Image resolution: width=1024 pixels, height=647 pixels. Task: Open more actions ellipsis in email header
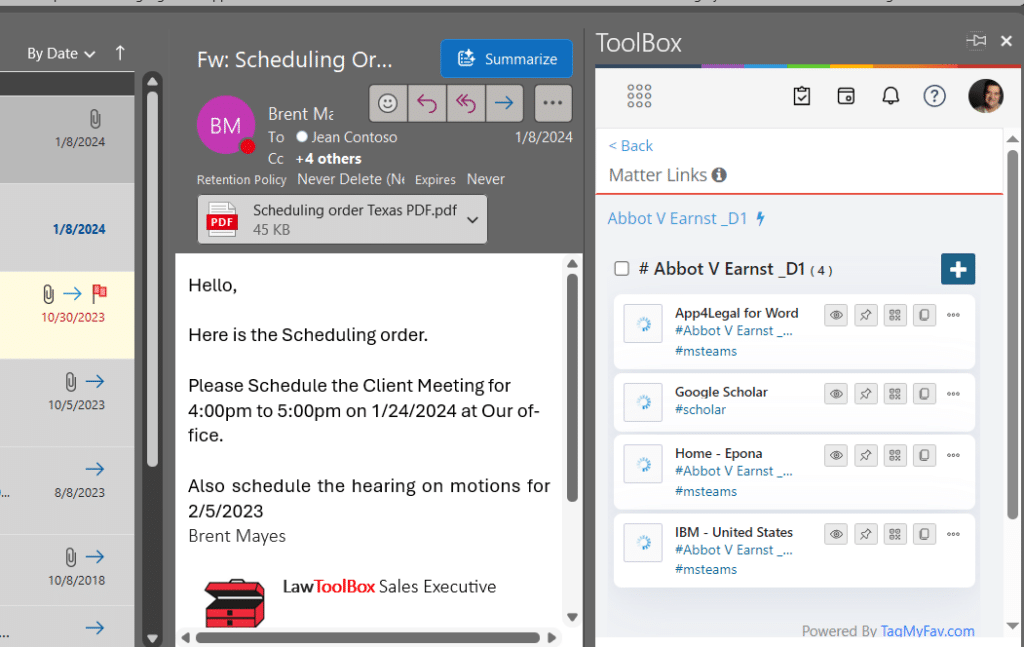(x=552, y=103)
